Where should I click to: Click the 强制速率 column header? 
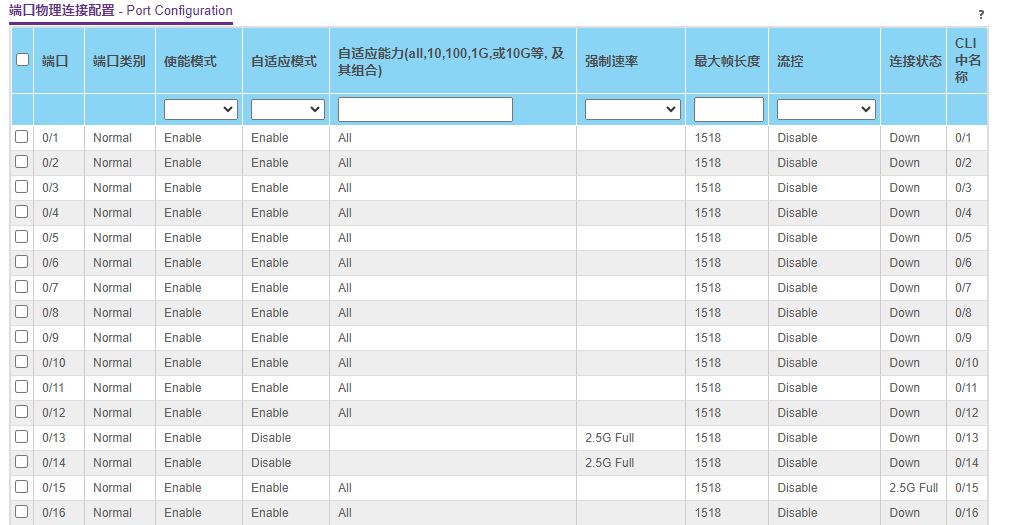click(x=612, y=61)
